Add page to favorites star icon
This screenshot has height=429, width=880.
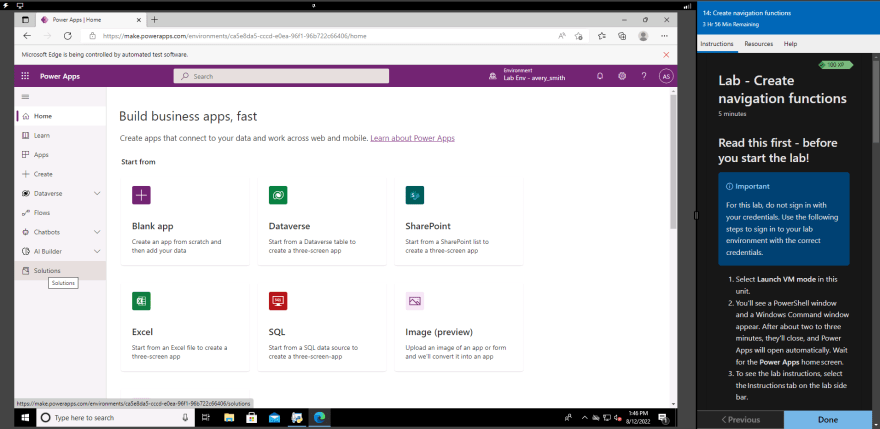[579, 35]
